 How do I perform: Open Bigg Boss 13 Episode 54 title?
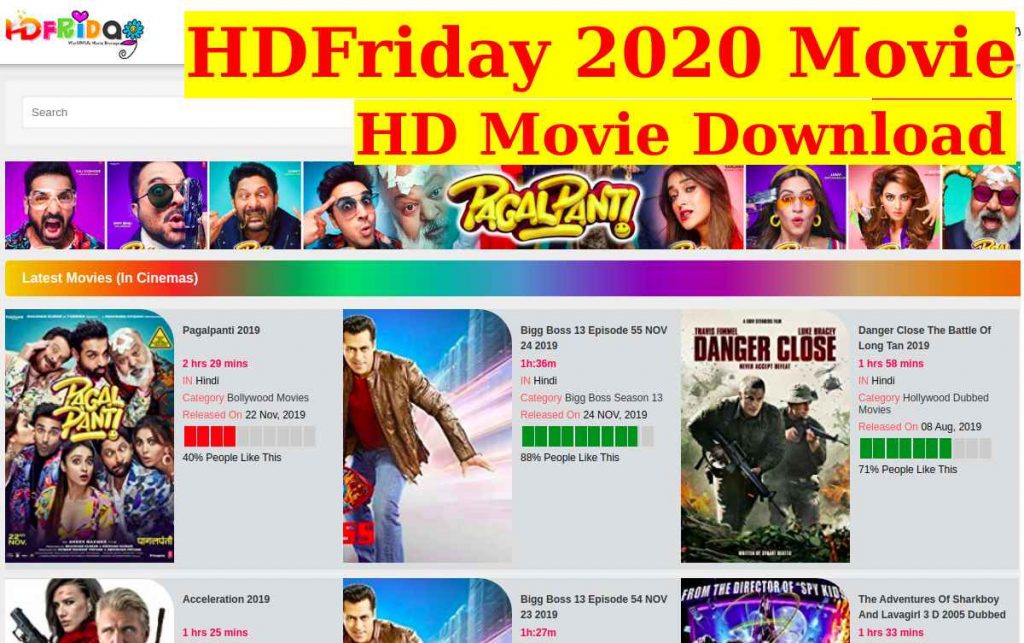pyautogui.click(x=594, y=607)
